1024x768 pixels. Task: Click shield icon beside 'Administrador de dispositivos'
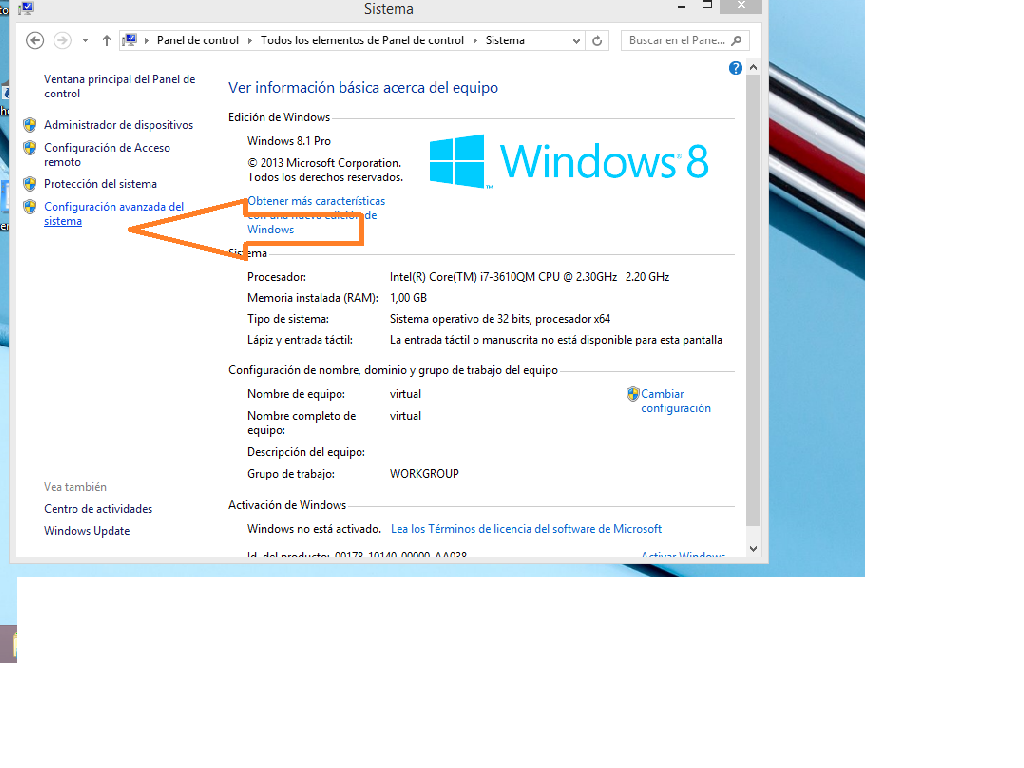tap(29, 125)
